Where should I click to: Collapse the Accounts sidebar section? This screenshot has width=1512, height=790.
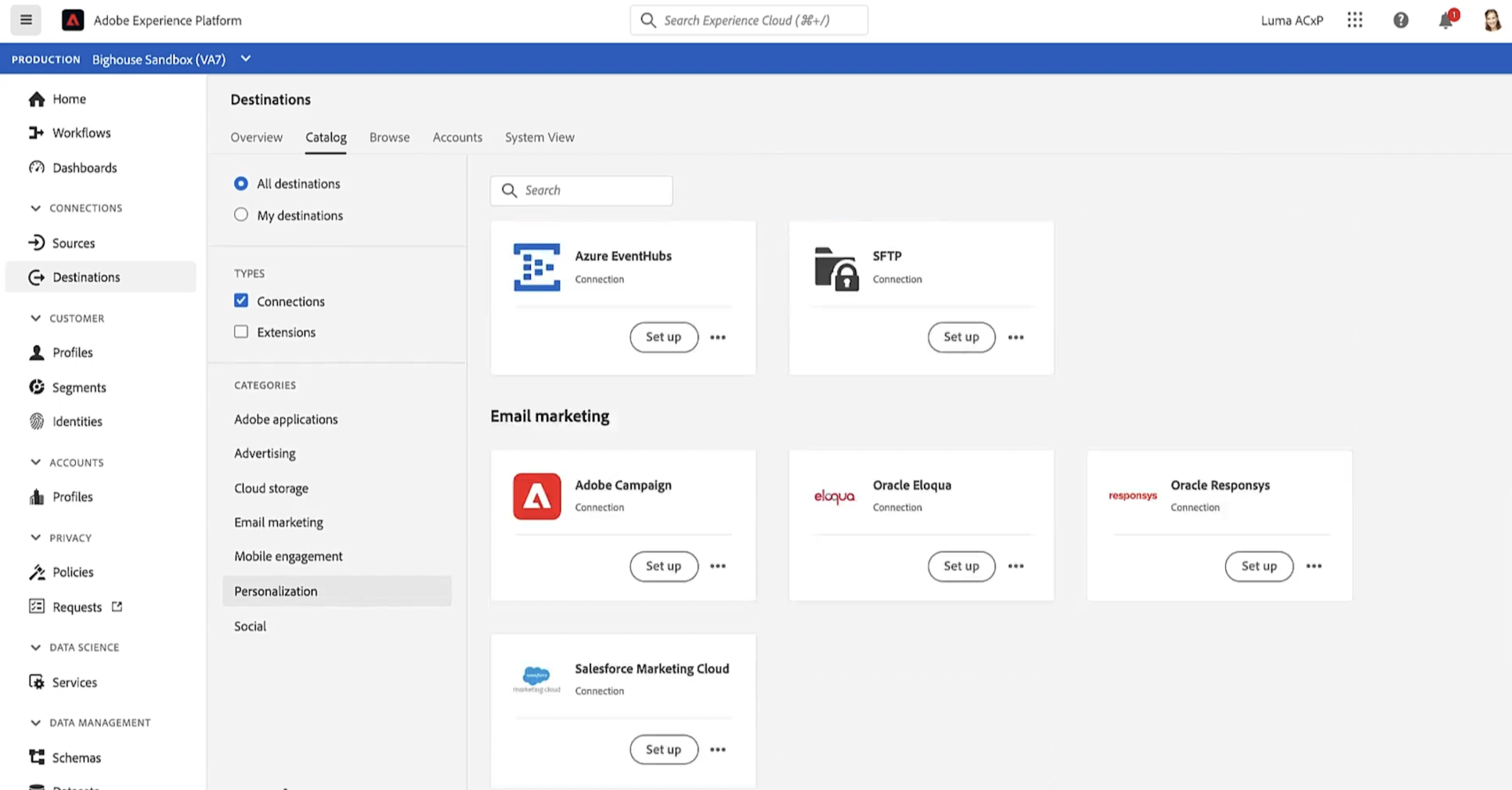pos(36,463)
